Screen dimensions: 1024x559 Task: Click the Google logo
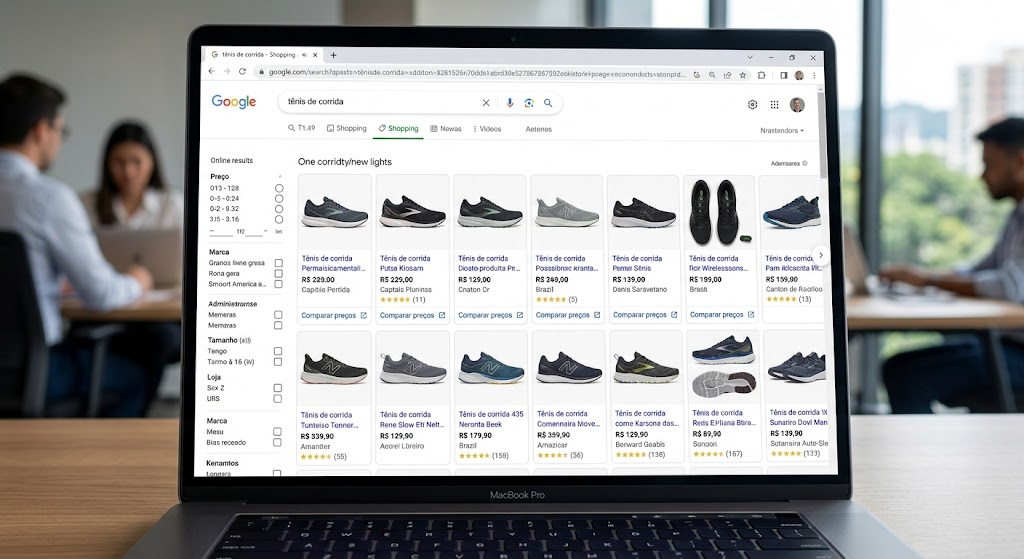(234, 102)
